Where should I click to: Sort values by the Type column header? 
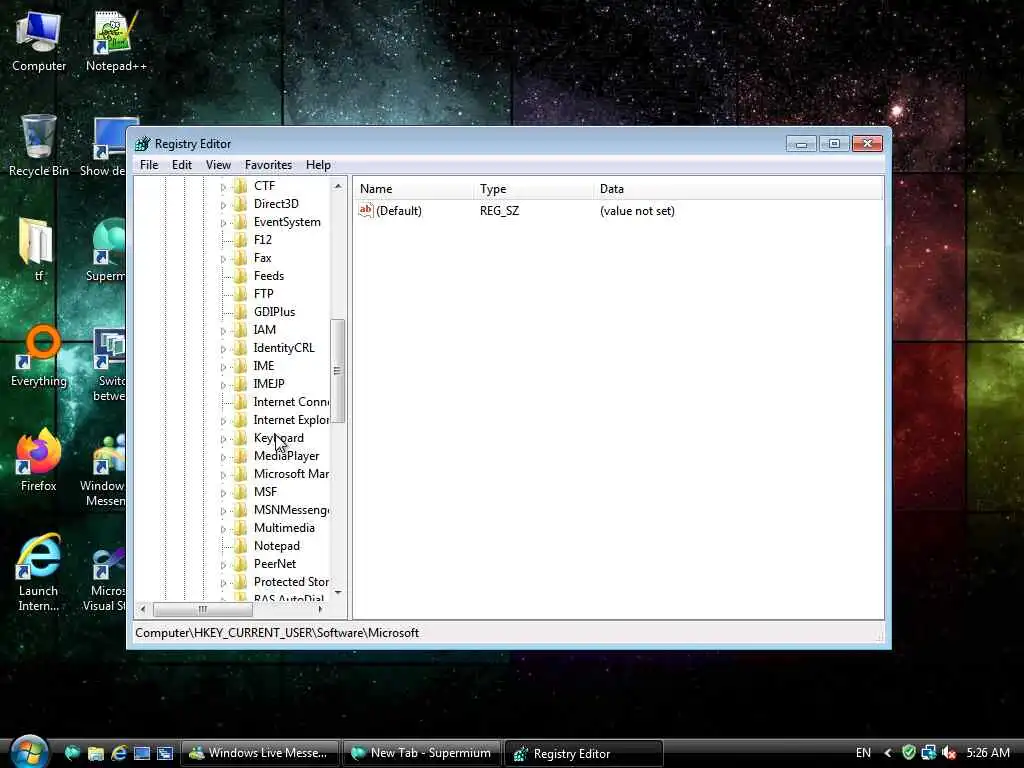coord(534,189)
